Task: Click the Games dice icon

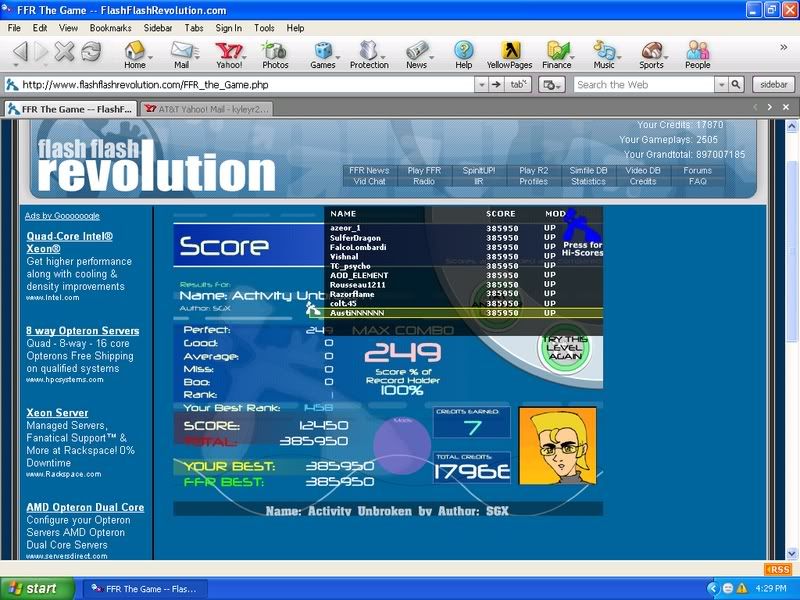Action: 322,54
